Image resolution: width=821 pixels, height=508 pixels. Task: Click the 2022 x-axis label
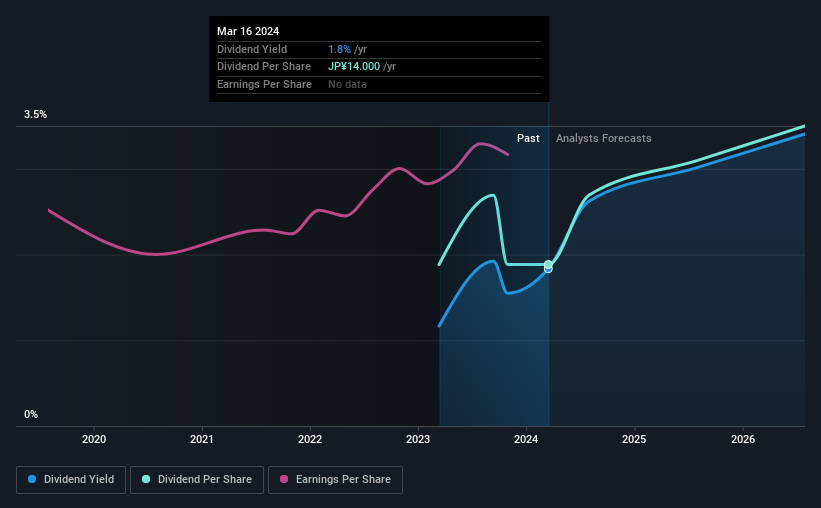310,439
